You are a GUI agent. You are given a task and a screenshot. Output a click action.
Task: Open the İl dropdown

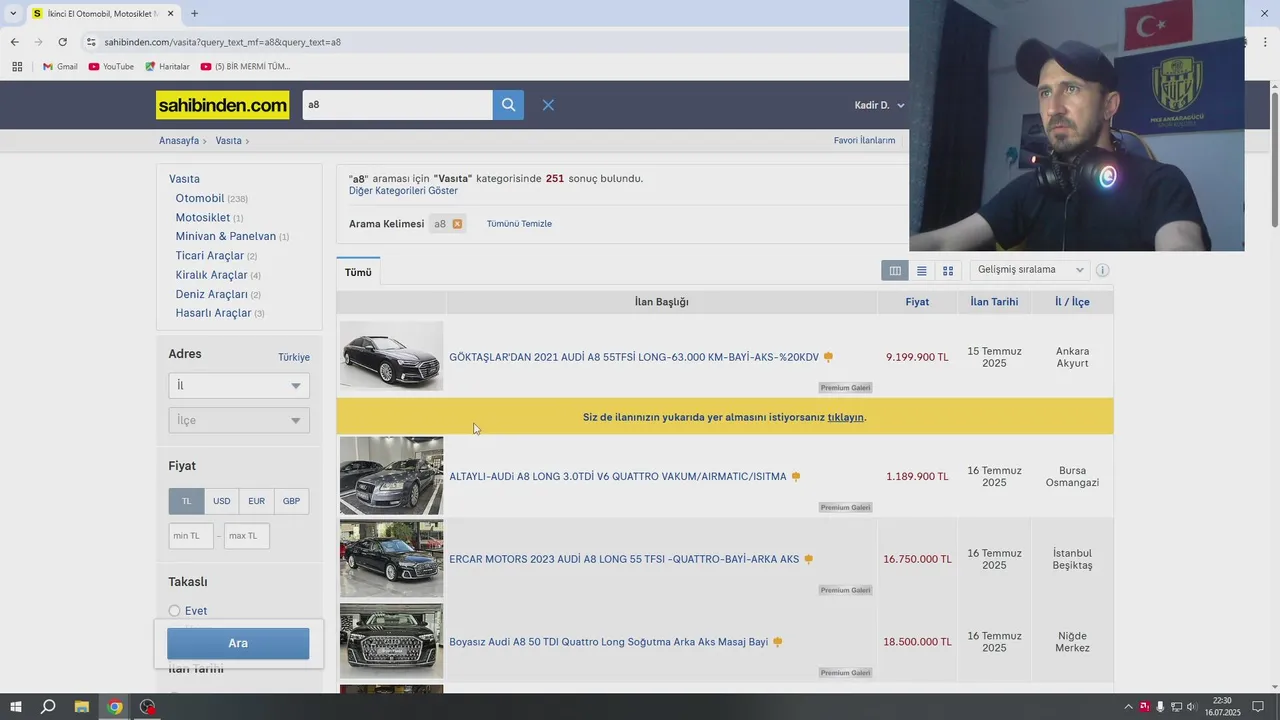[239, 386]
